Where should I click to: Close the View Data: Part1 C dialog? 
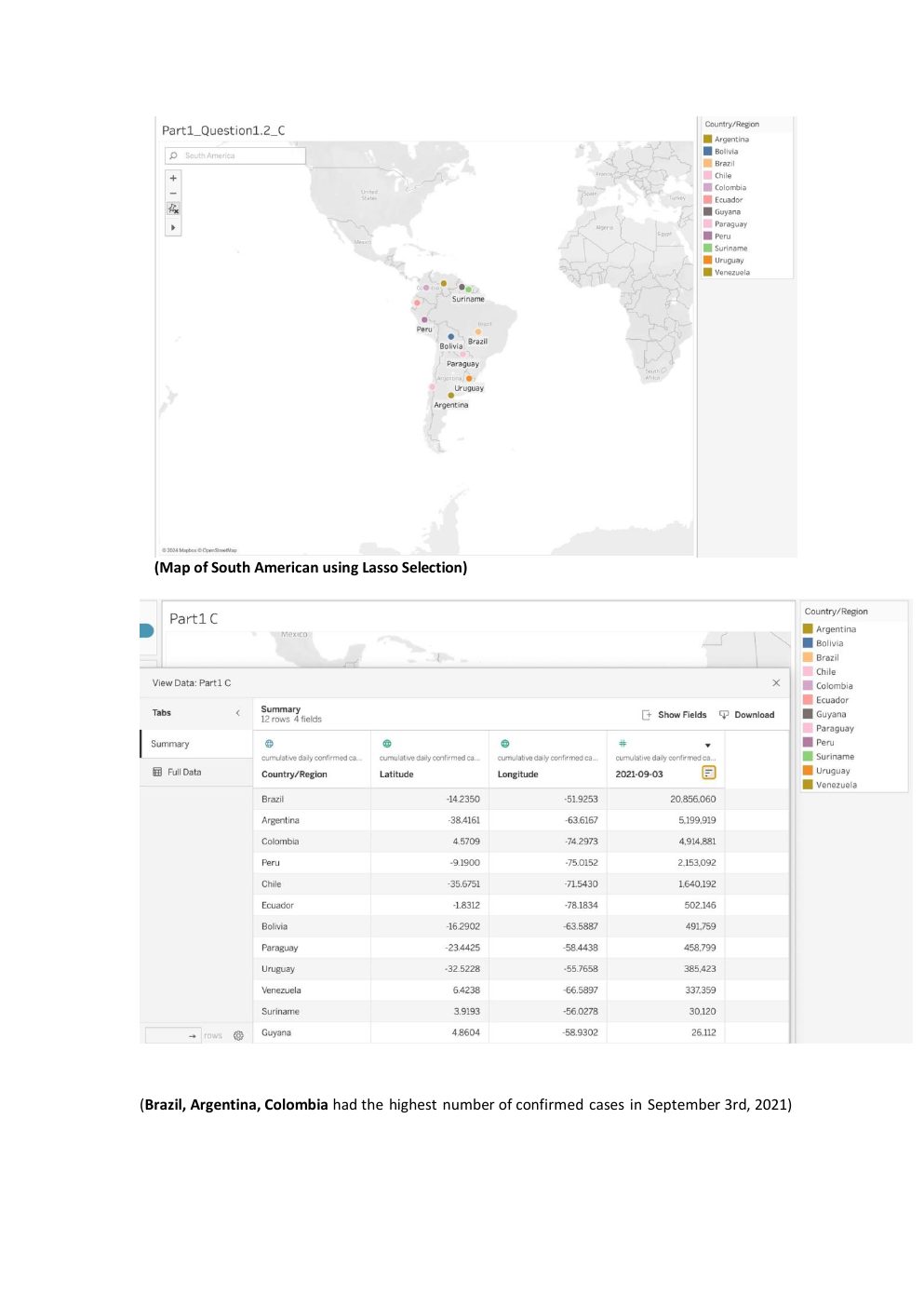pyautogui.click(x=776, y=683)
